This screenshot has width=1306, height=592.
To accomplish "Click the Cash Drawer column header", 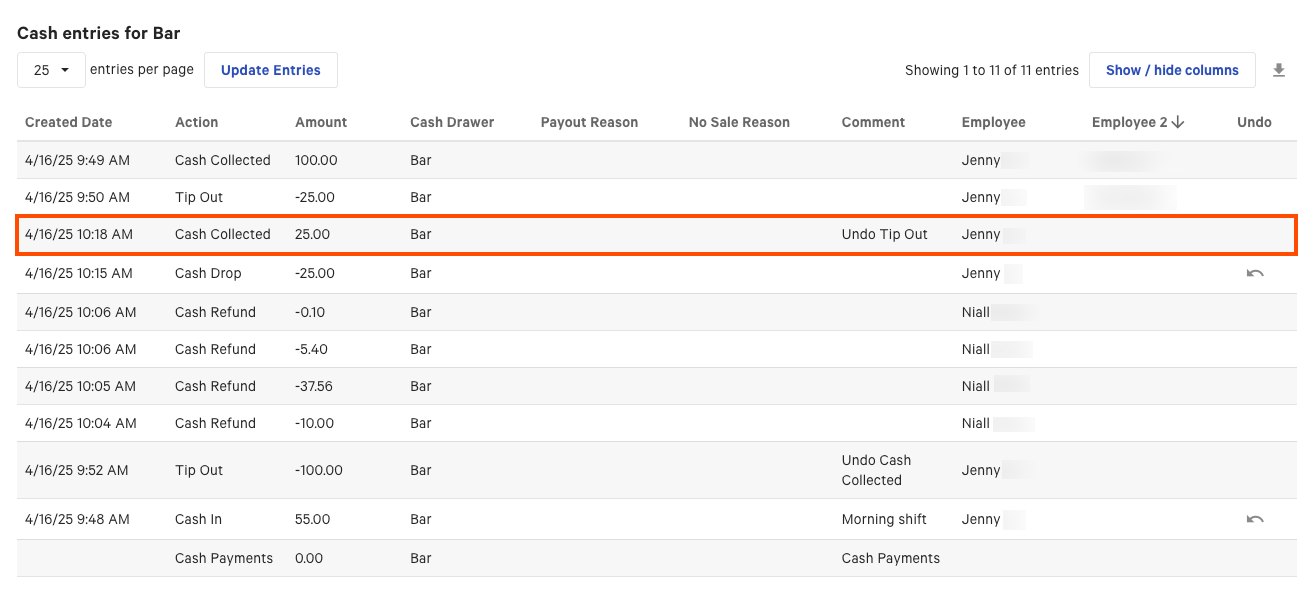I will [452, 122].
